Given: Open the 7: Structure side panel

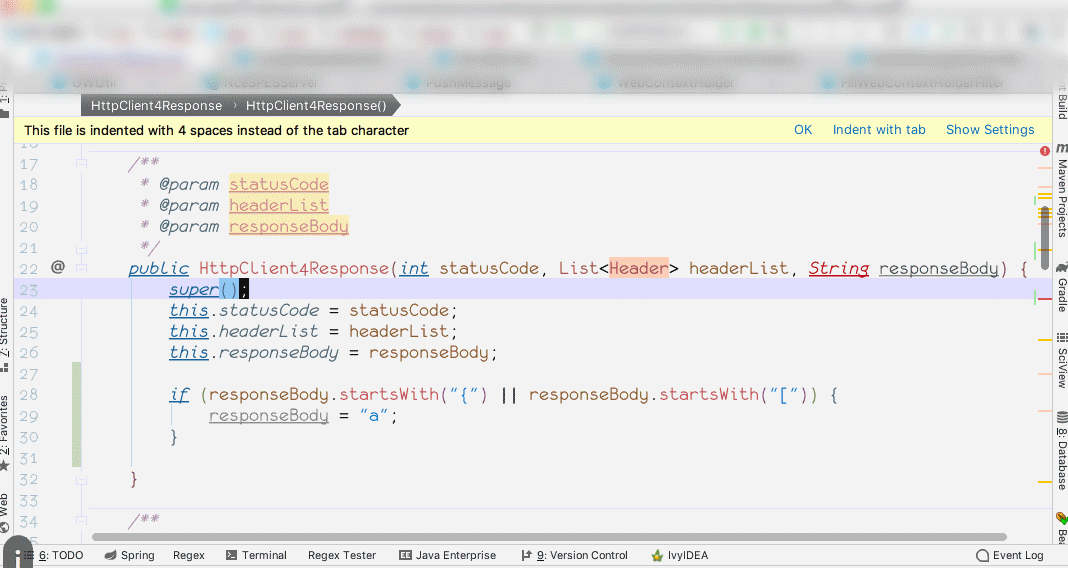Looking at the screenshot, I should tap(5, 327).
